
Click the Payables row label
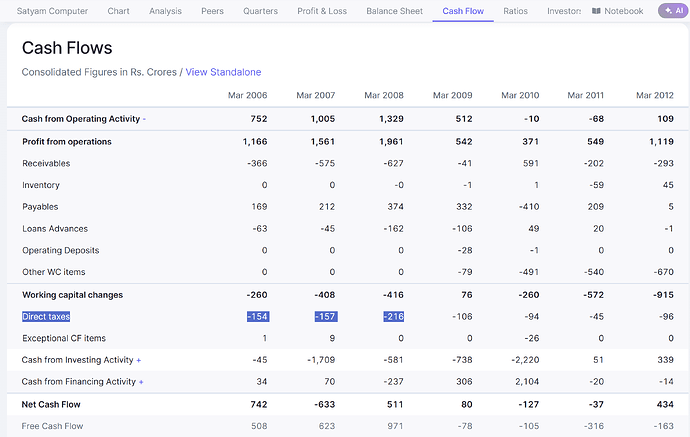[x=40, y=207]
